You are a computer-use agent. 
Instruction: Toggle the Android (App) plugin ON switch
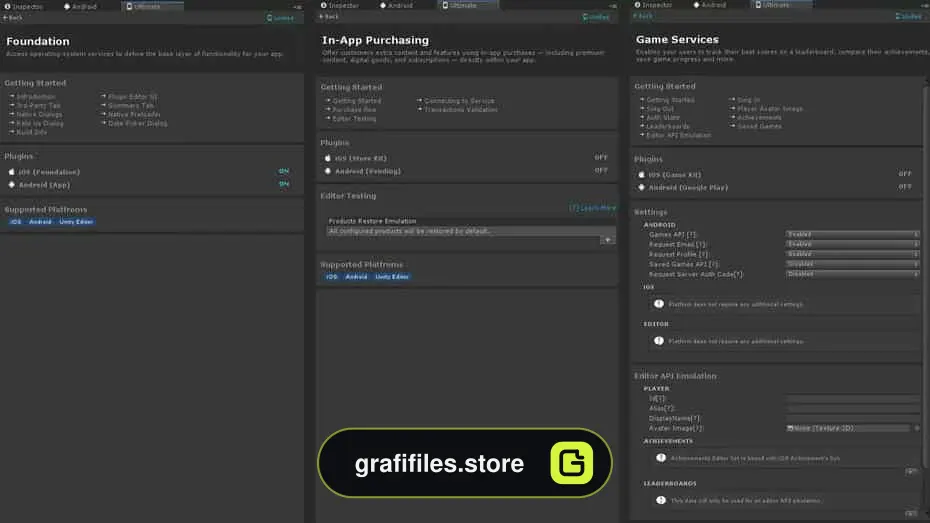click(x=284, y=184)
